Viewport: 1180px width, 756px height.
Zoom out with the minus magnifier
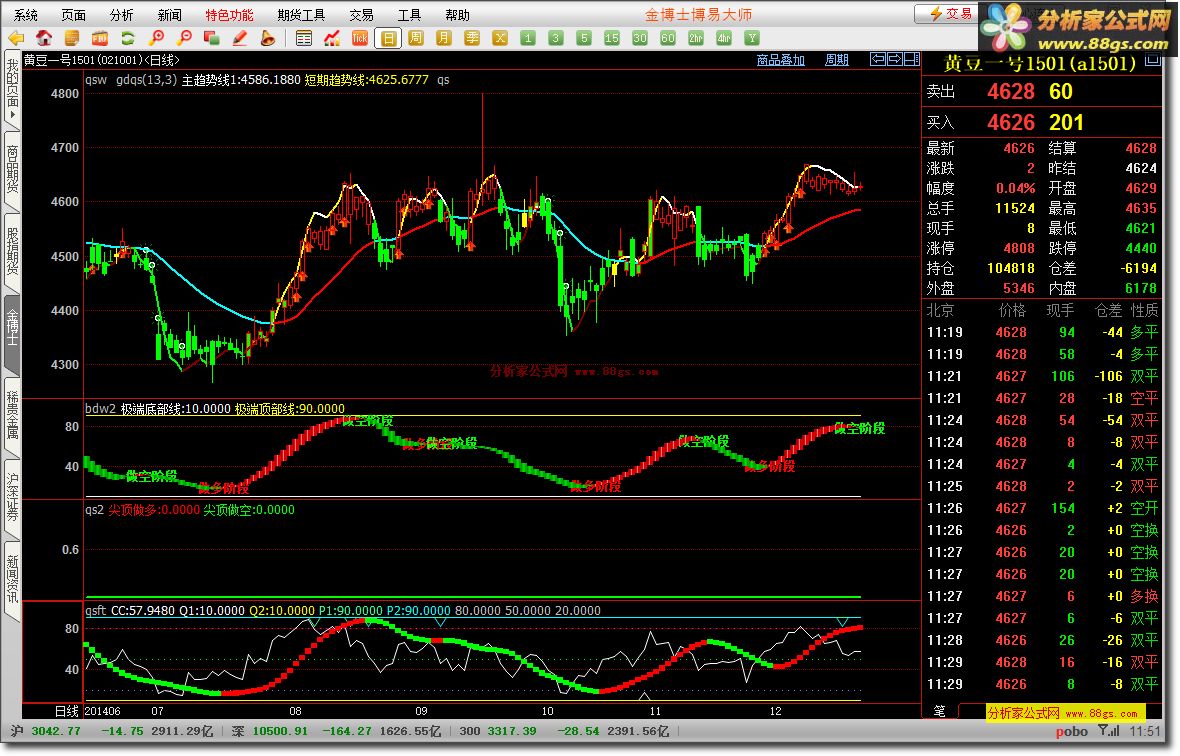point(184,38)
